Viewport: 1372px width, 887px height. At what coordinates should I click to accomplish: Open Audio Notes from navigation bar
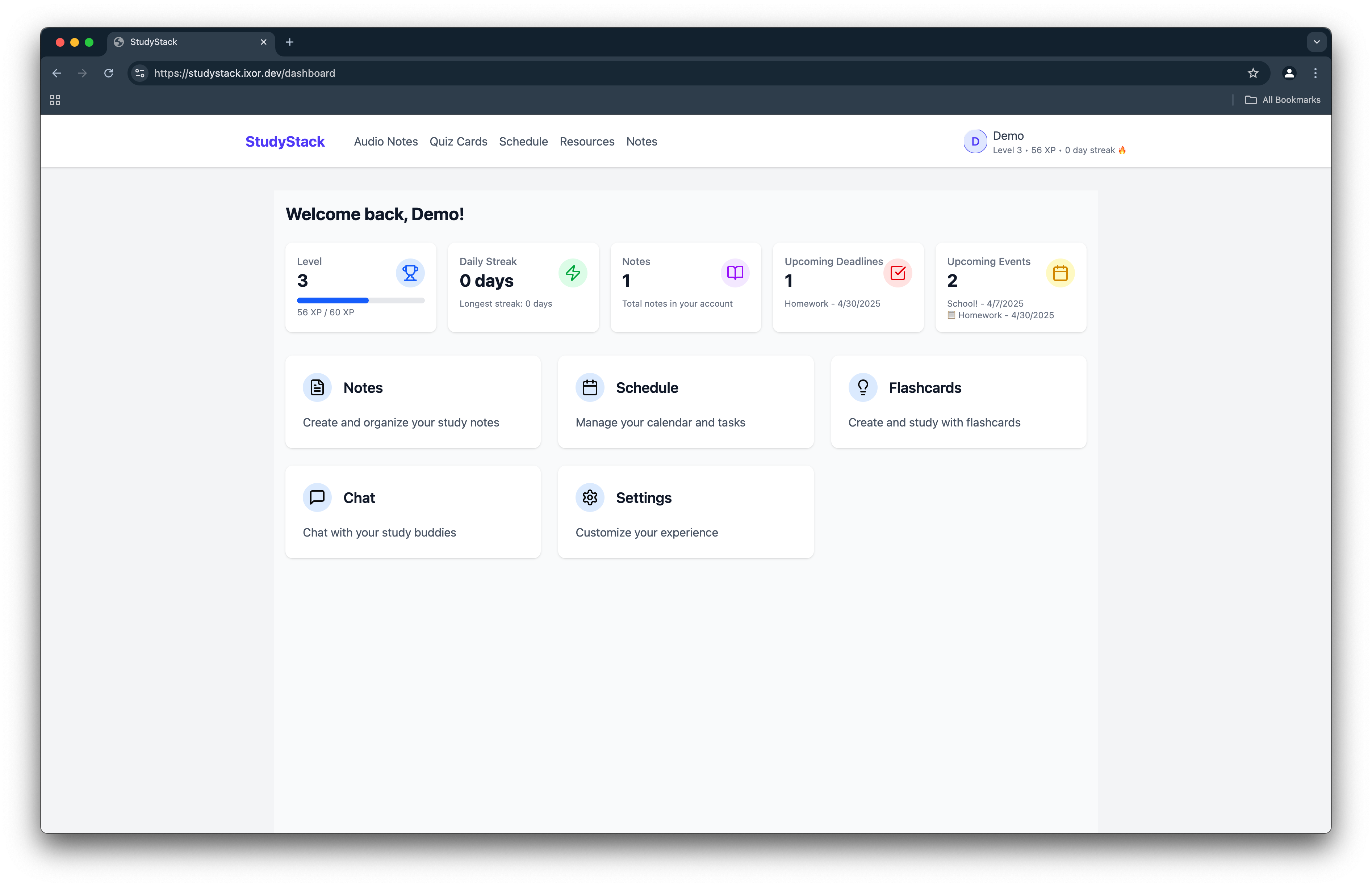point(385,142)
